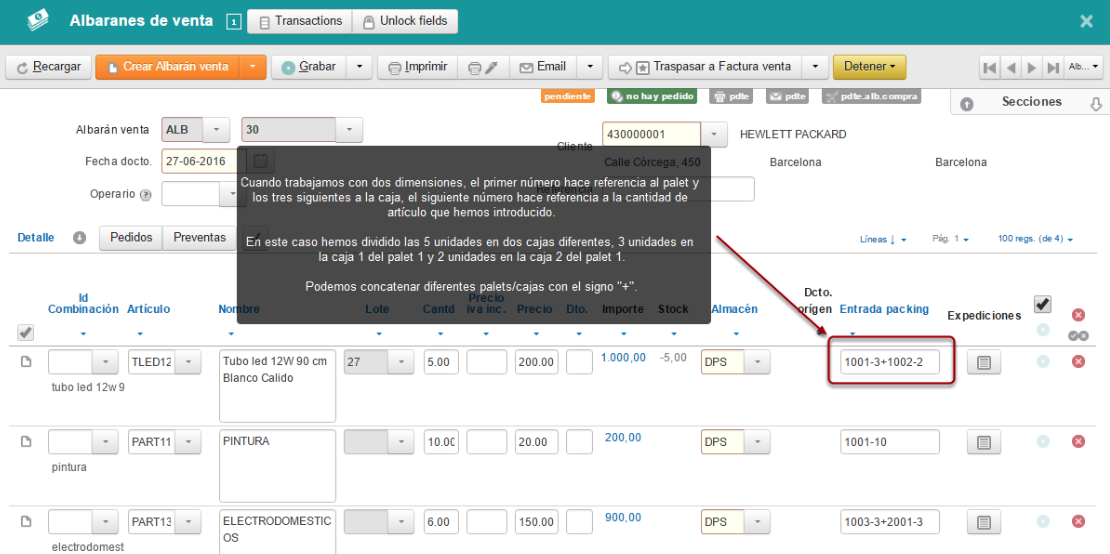Open the albarán number 30 dropdown

point(348,130)
